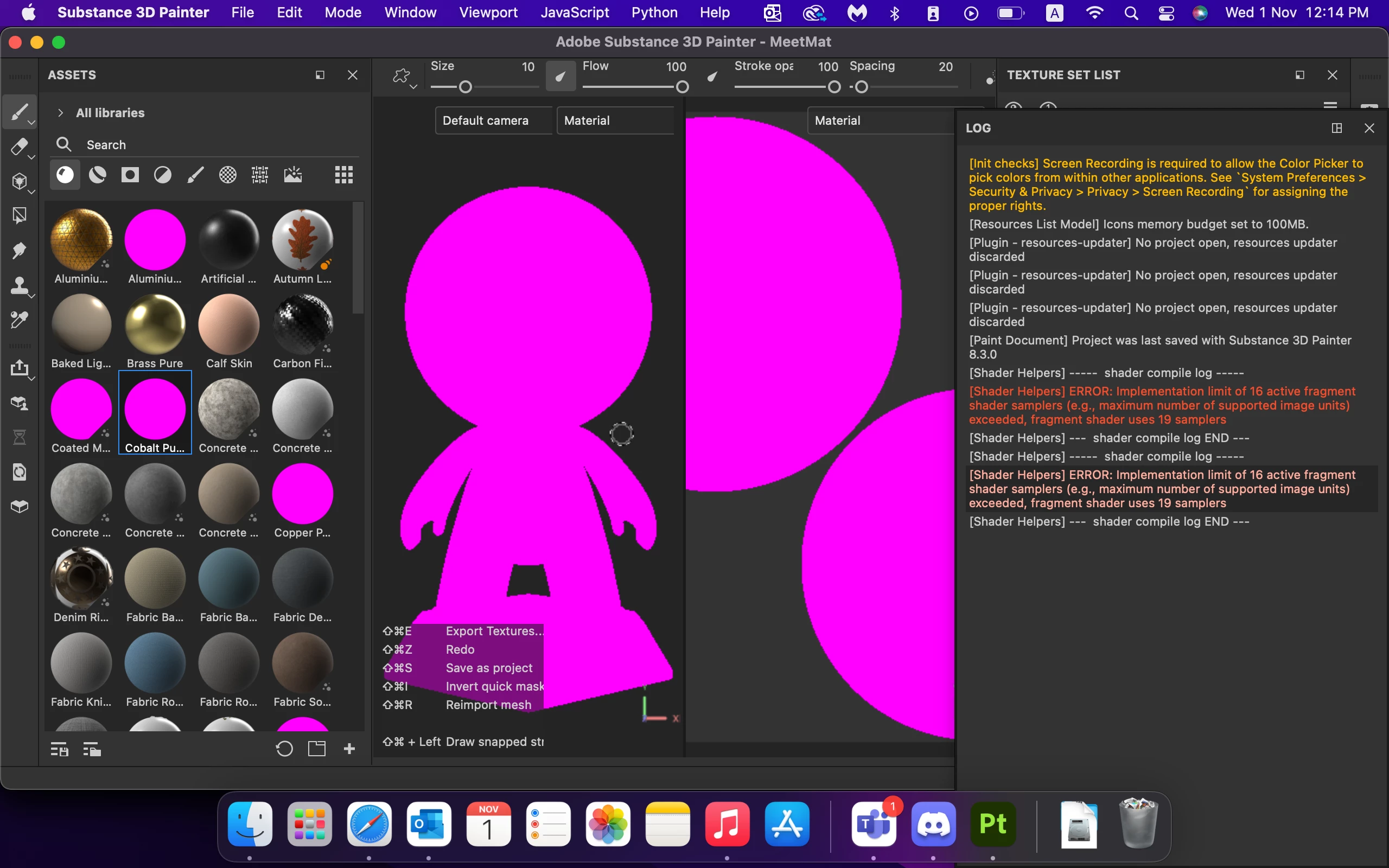Select the Eraser tool in left toolbar
Viewport: 1389px width, 868px height.
point(19,147)
